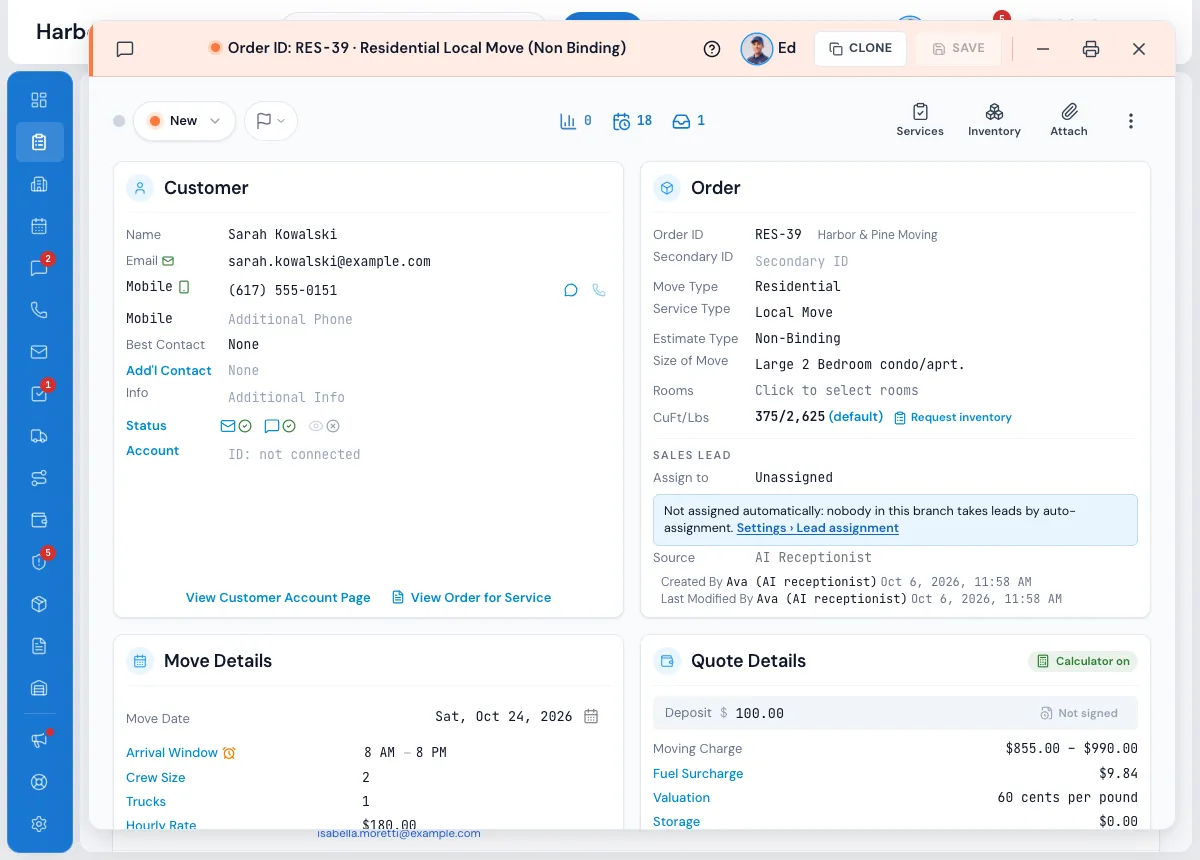
Task: Message the customer via chat bubble icon
Action: click(571, 290)
